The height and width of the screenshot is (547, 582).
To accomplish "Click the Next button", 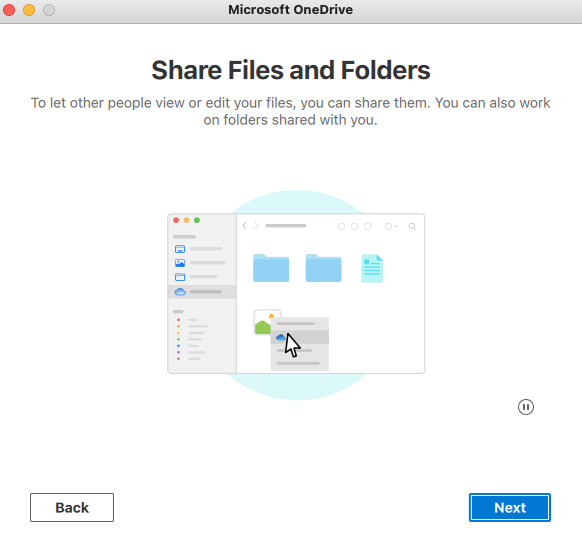I will (x=510, y=507).
